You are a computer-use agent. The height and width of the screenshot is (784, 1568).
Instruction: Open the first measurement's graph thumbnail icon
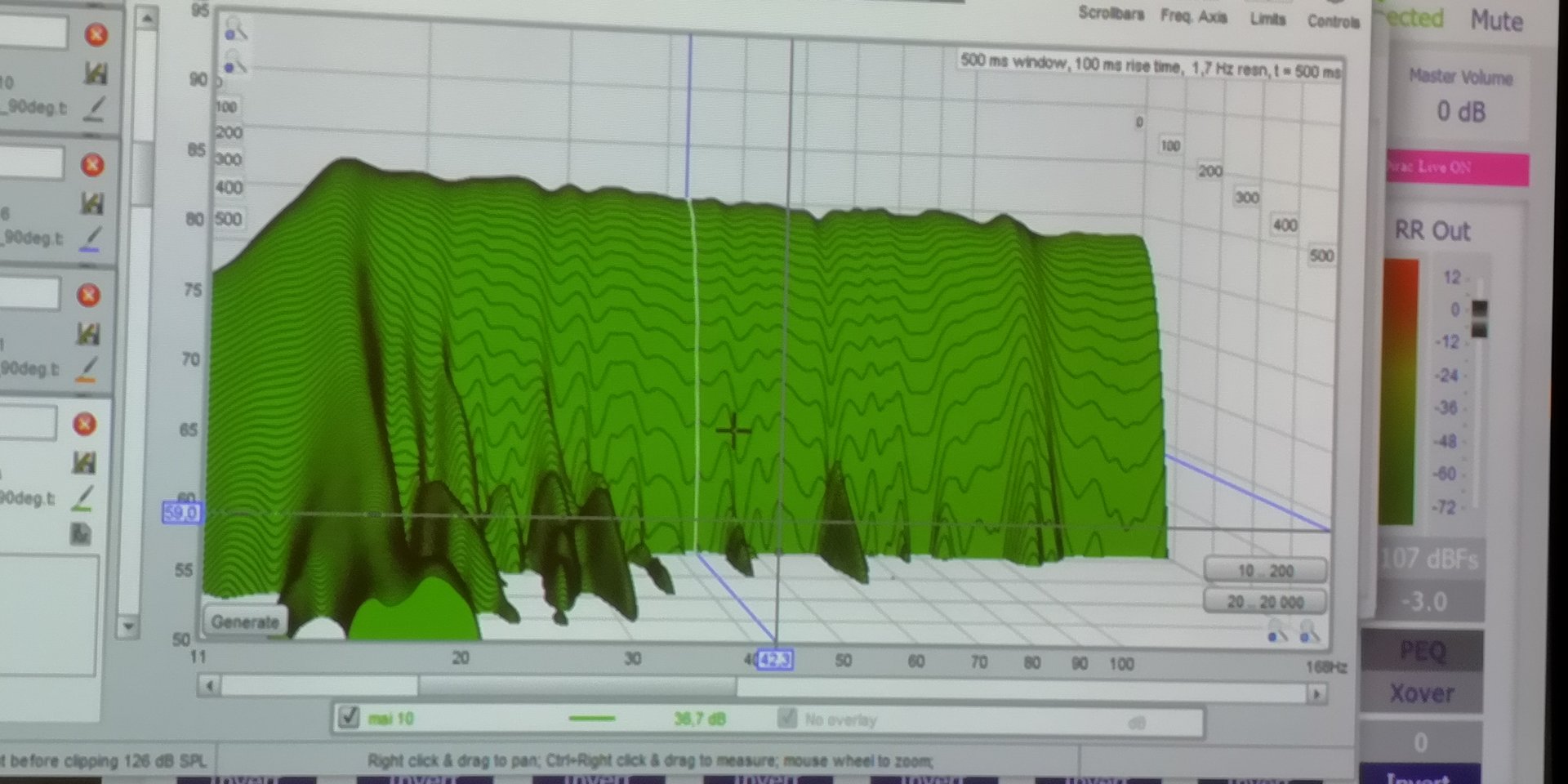[x=96, y=73]
